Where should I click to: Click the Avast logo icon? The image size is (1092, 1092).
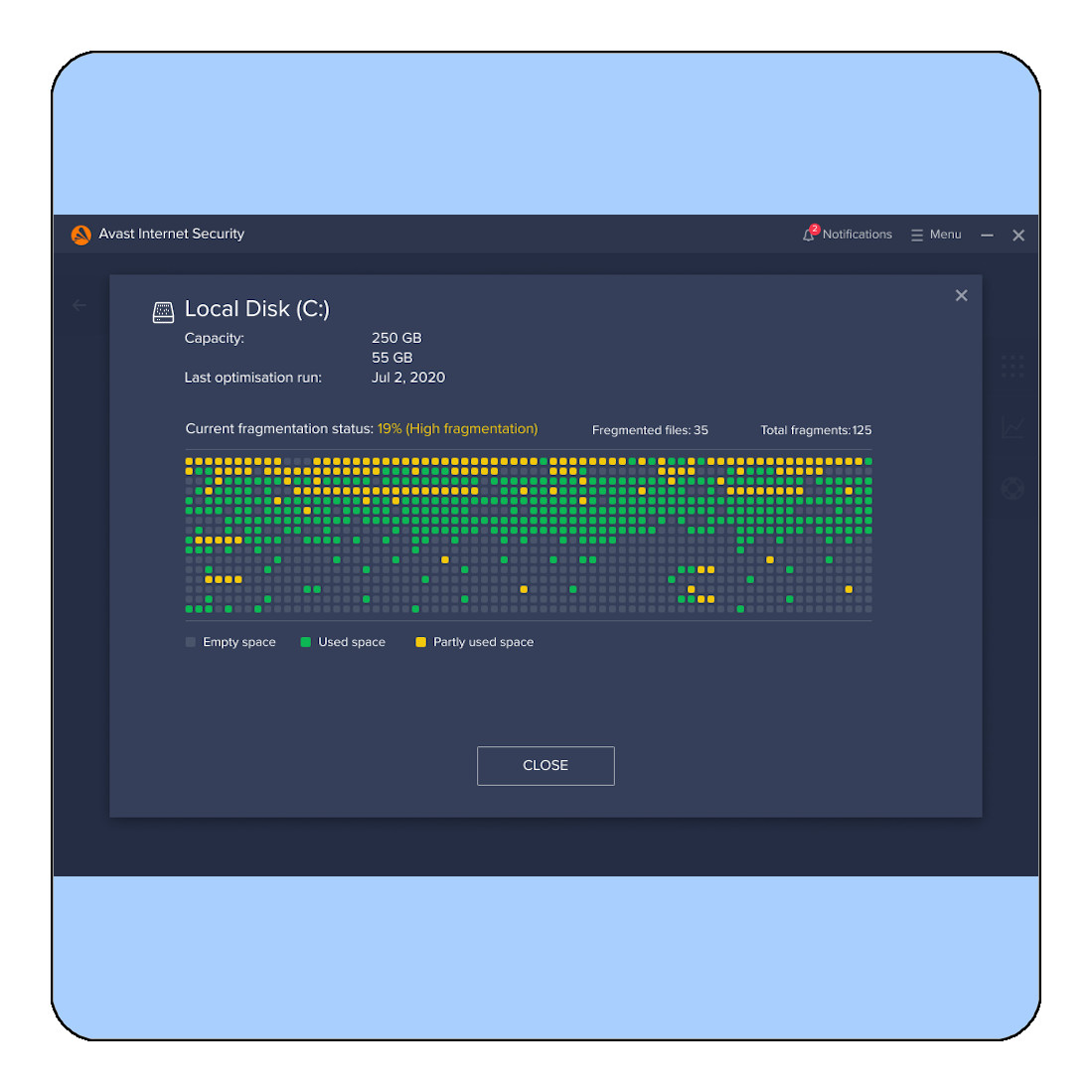[x=80, y=234]
